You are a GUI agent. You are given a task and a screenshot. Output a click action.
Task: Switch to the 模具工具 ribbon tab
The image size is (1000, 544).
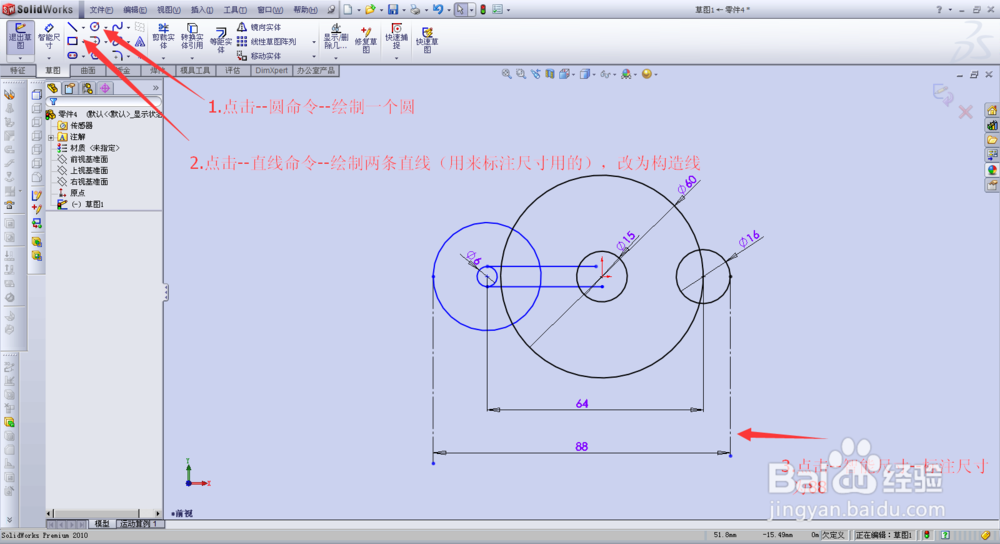(x=195, y=70)
